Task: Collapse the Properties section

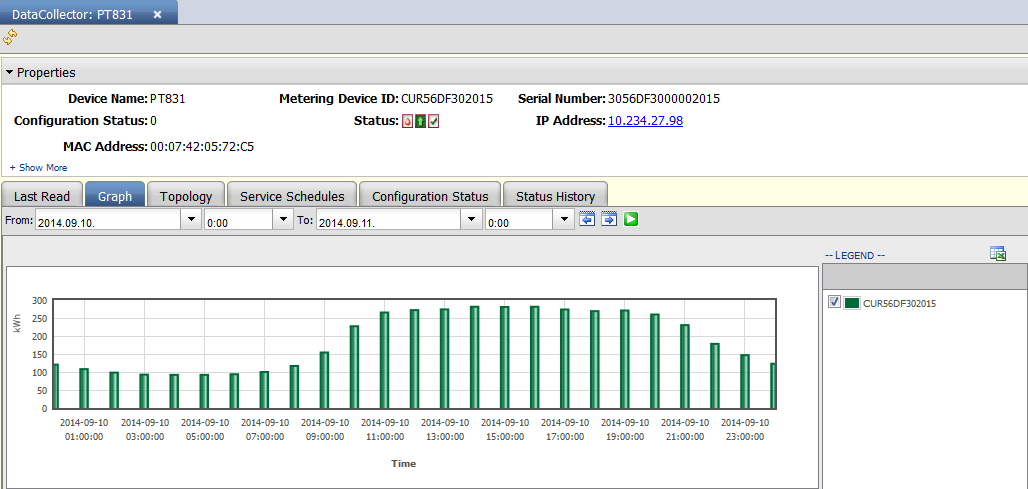Action: tap(10, 72)
